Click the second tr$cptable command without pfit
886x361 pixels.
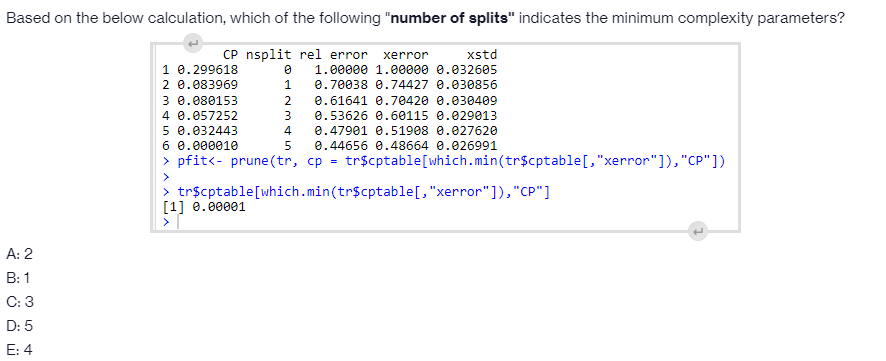356,192
